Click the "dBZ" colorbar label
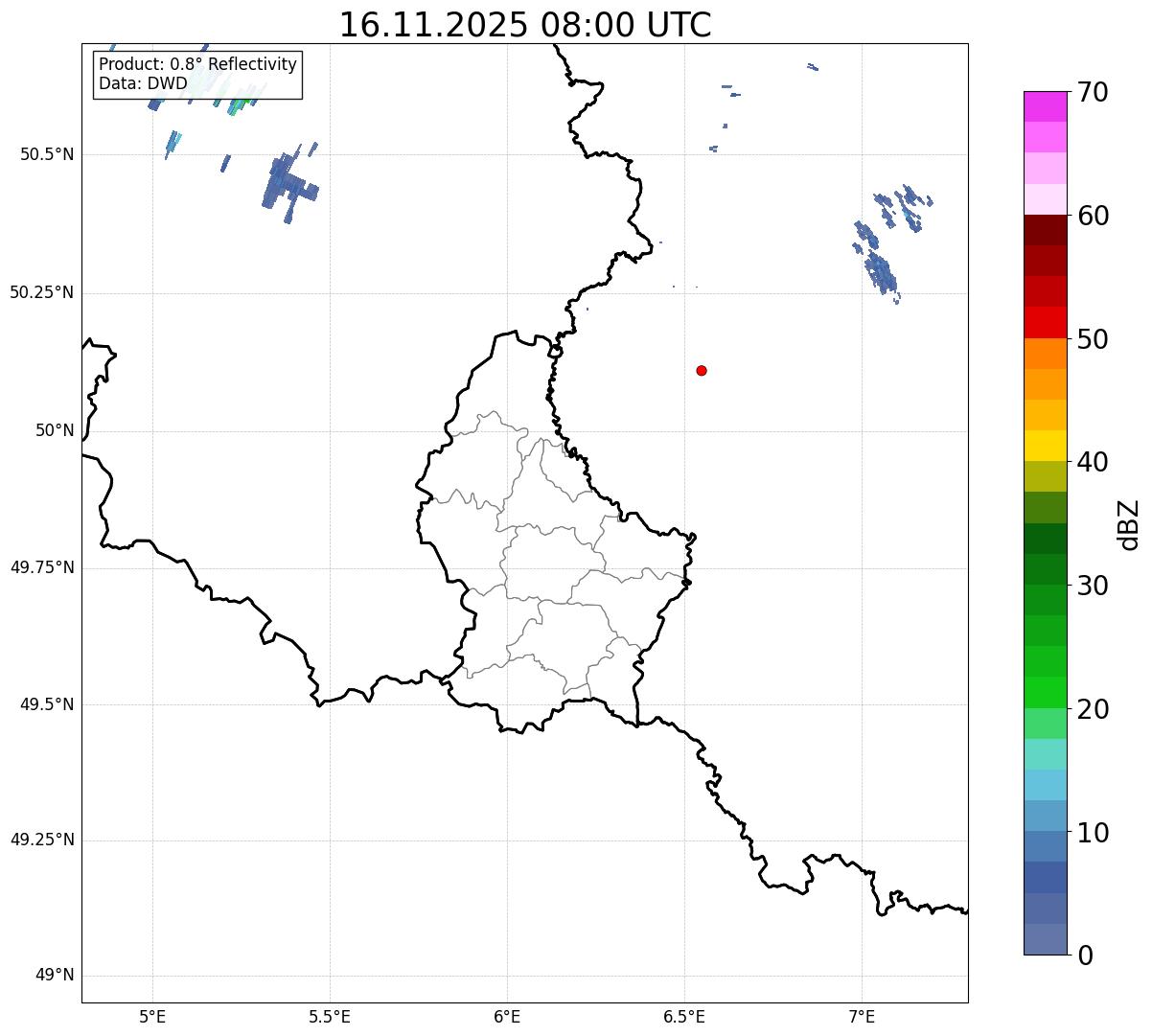Image resolution: width=1152 pixels, height=1036 pixels. coord(1129,524)
